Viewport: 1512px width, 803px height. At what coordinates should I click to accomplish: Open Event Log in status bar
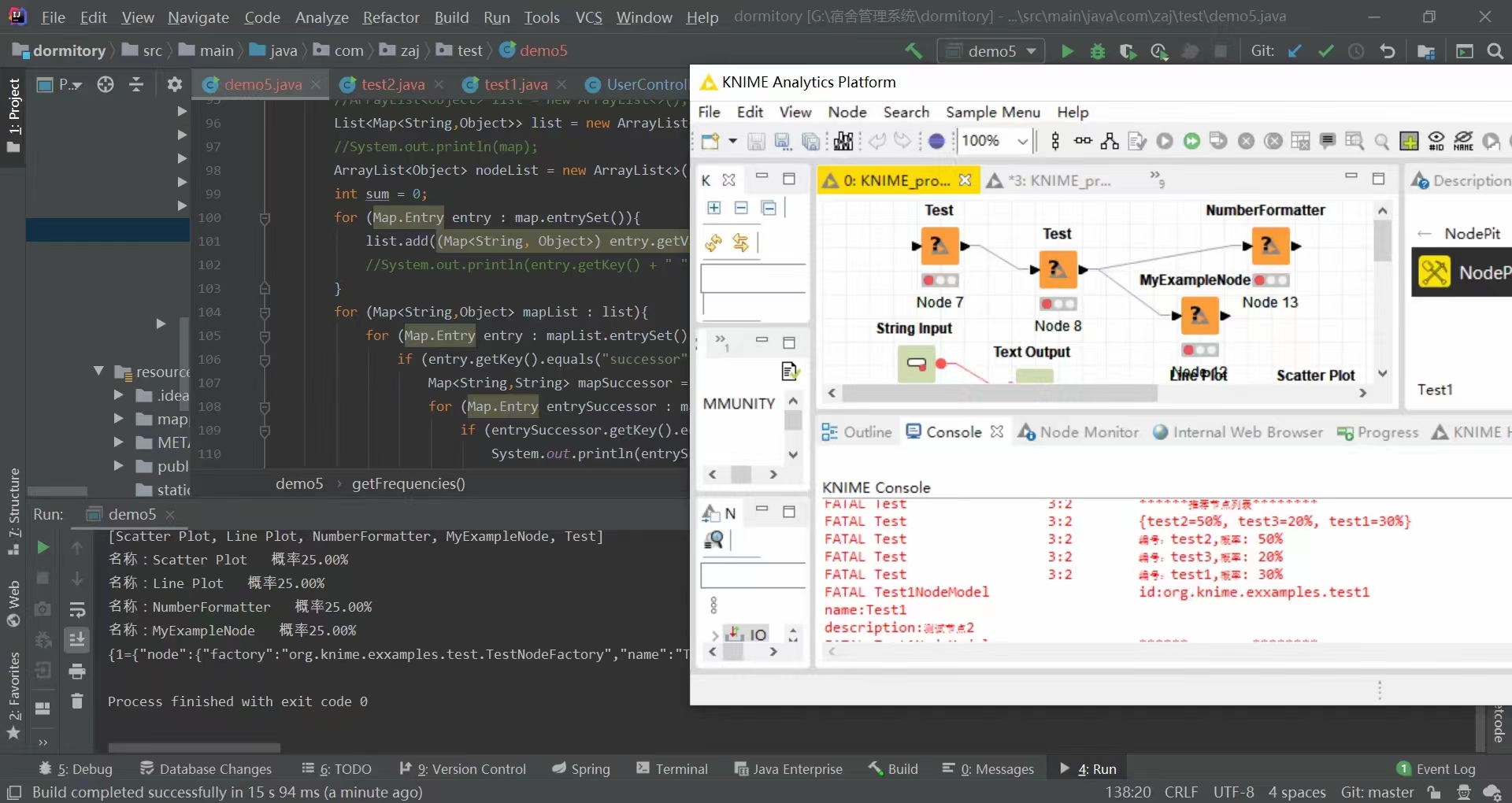(x=1436, y=769)
